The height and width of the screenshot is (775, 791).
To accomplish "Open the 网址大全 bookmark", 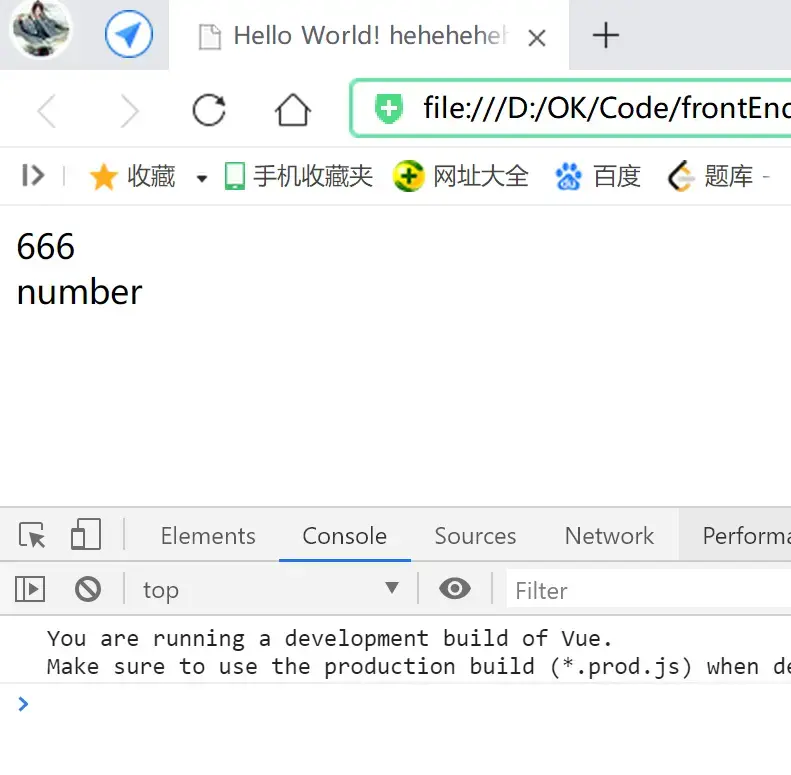I will click(x=461, y=176).
